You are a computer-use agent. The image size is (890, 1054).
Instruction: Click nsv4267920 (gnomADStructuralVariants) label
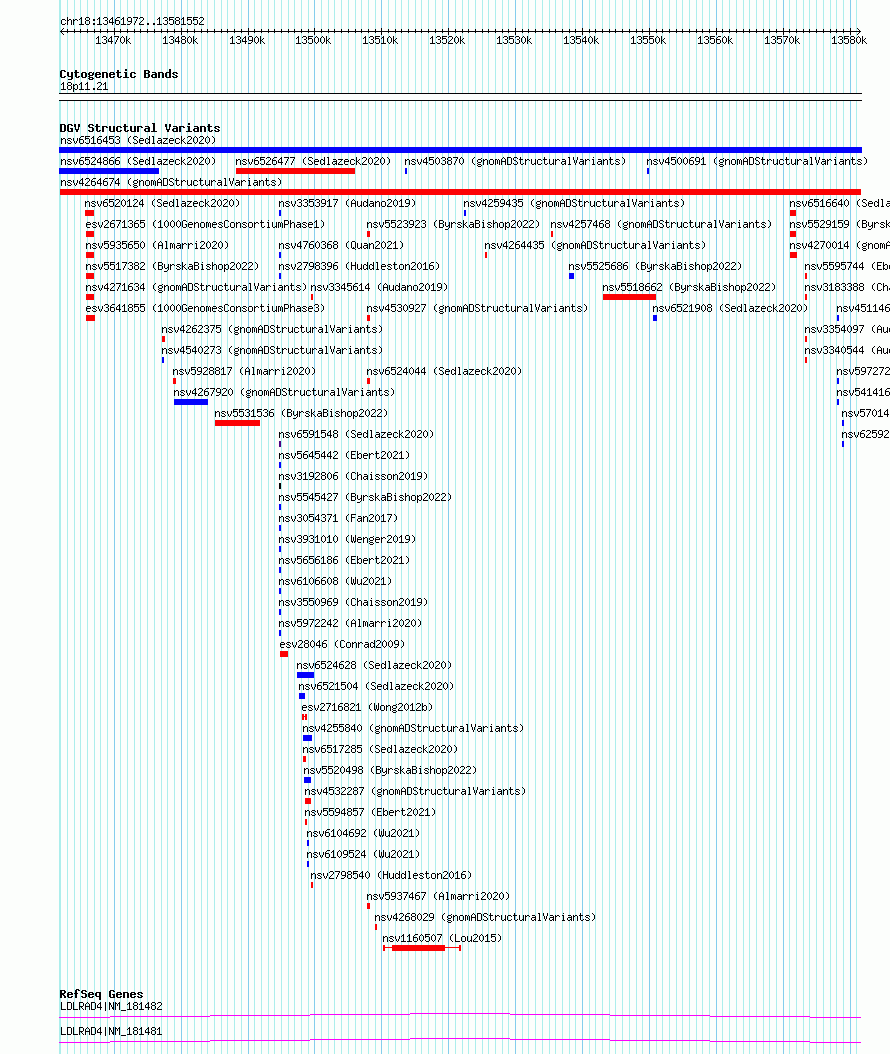[284, 392]
